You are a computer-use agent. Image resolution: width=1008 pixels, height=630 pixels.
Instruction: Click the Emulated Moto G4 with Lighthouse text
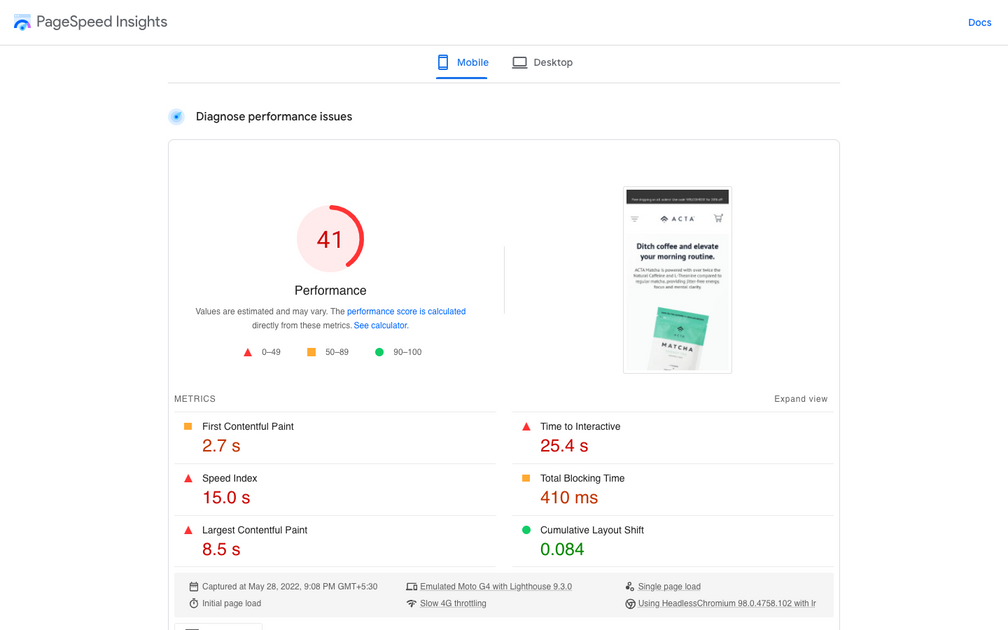(495, 587)
